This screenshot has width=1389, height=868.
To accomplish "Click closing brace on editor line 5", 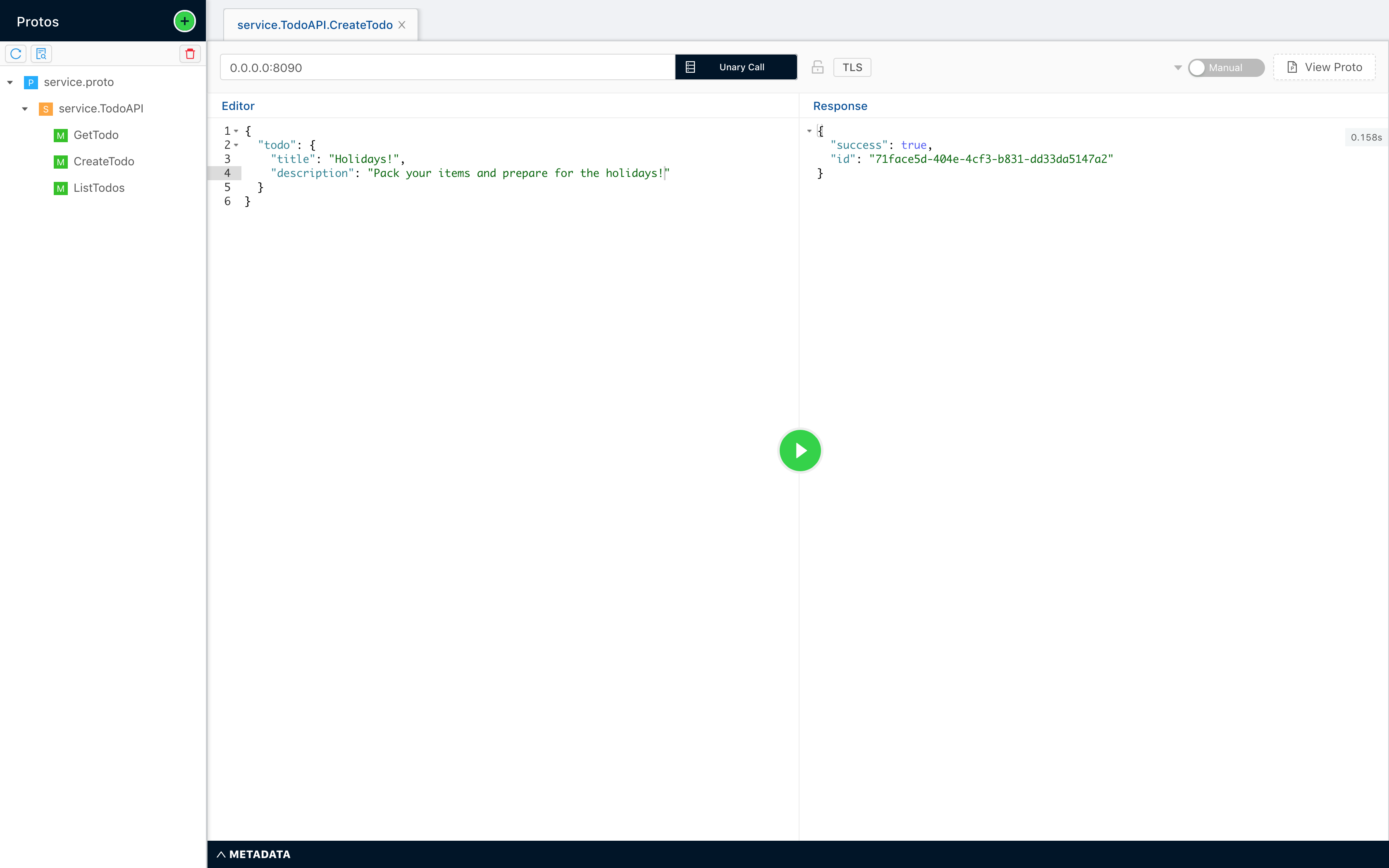I will (x=260, y=187).
